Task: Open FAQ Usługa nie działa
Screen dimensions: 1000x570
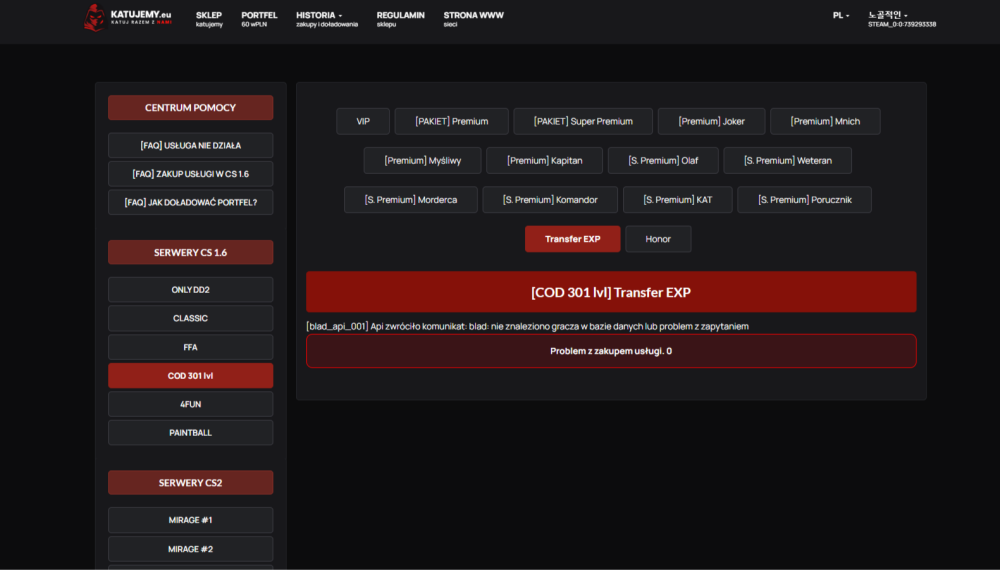Action: (191, 145)
